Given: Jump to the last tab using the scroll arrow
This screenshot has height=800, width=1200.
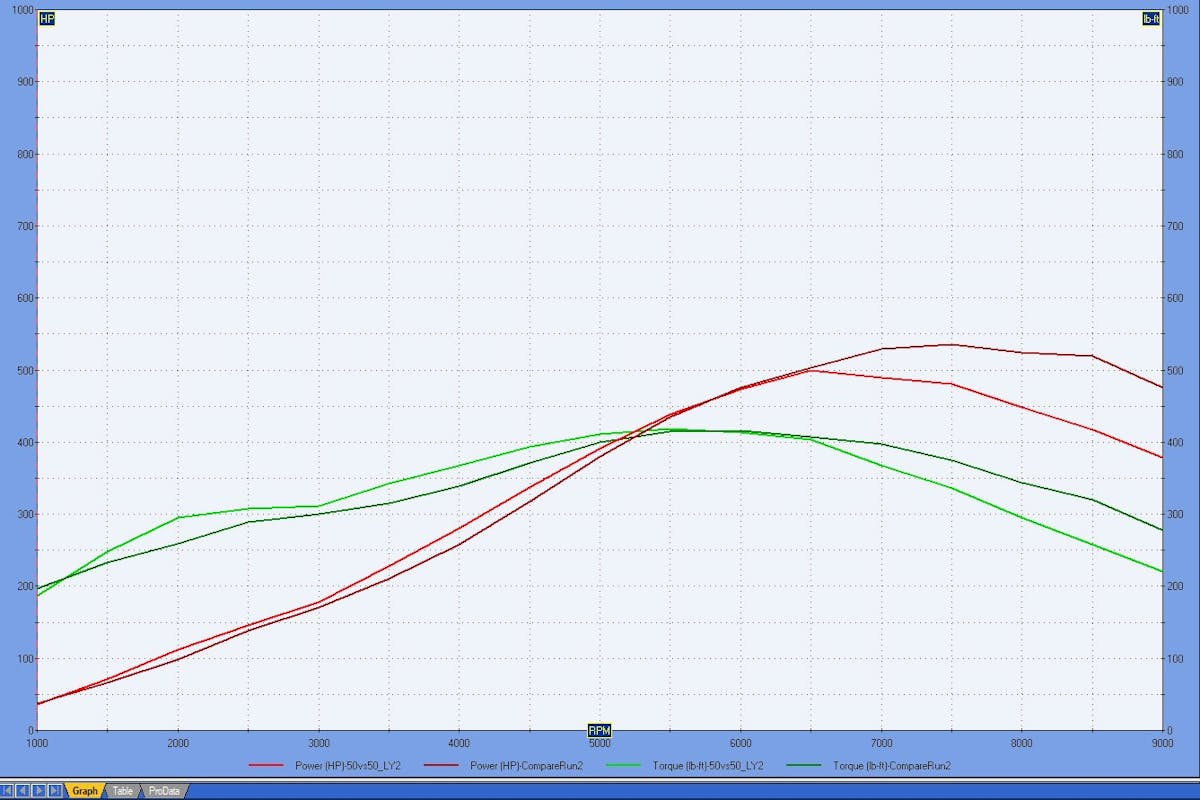Looking at the screenshot, I should [54, 790].
